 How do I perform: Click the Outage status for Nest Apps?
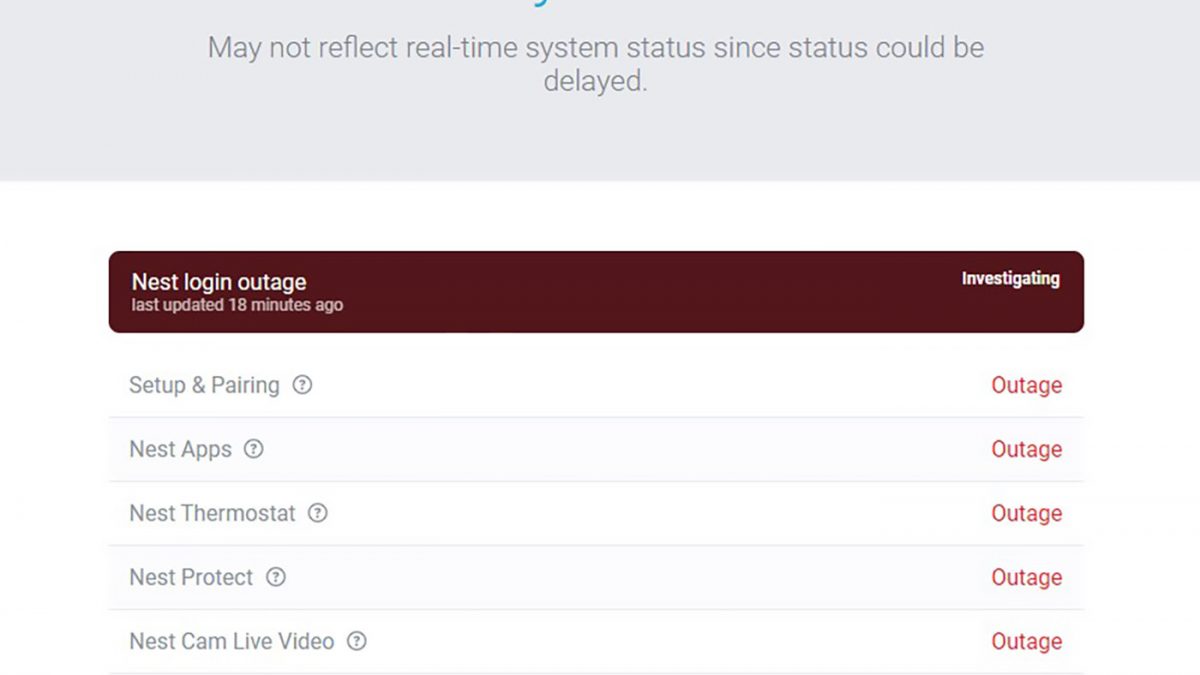point(1026,449)
